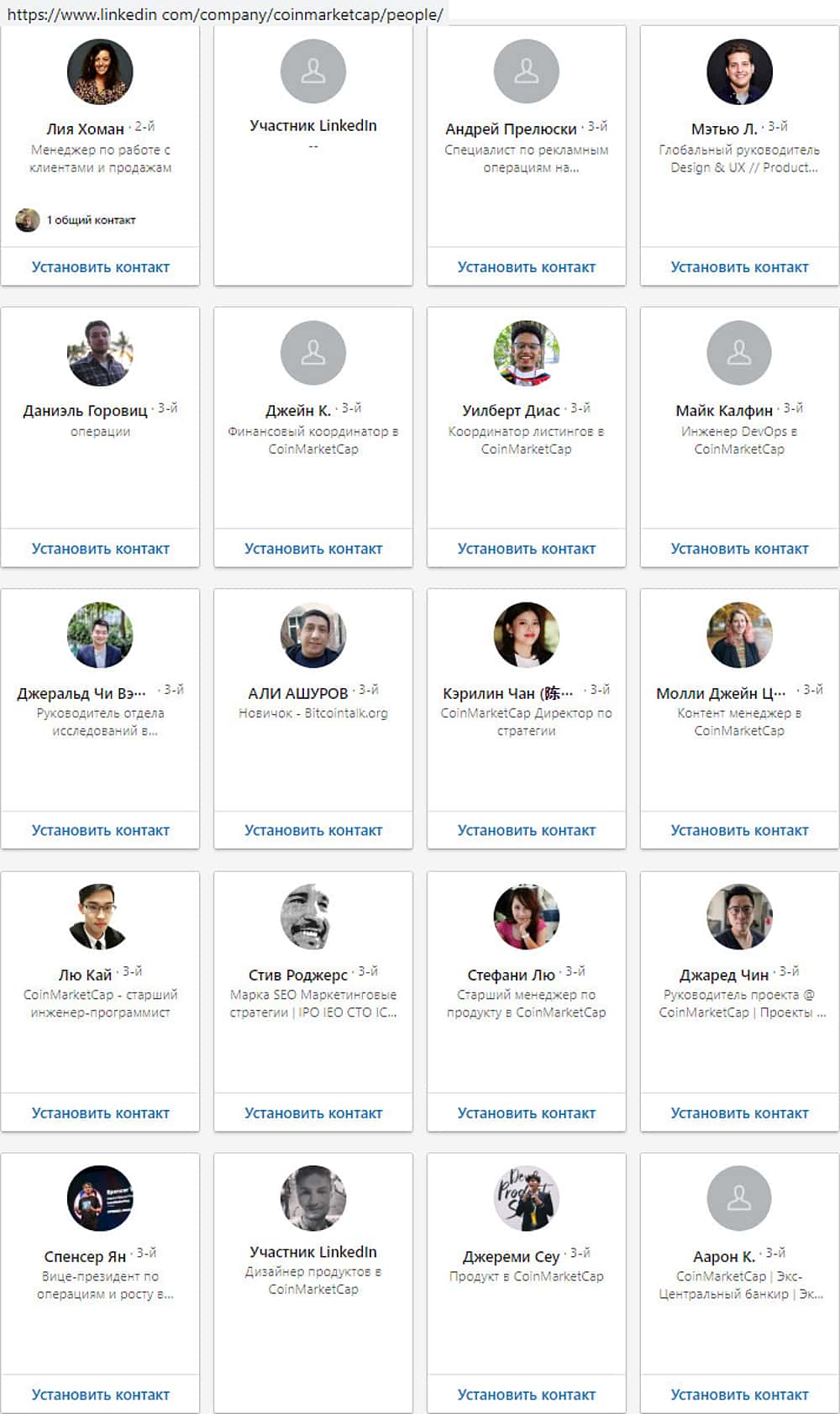This screenshot has height=1414, width=840.
Task: Click Джейн К.'s default avatar icon
Action: point(313,354)
